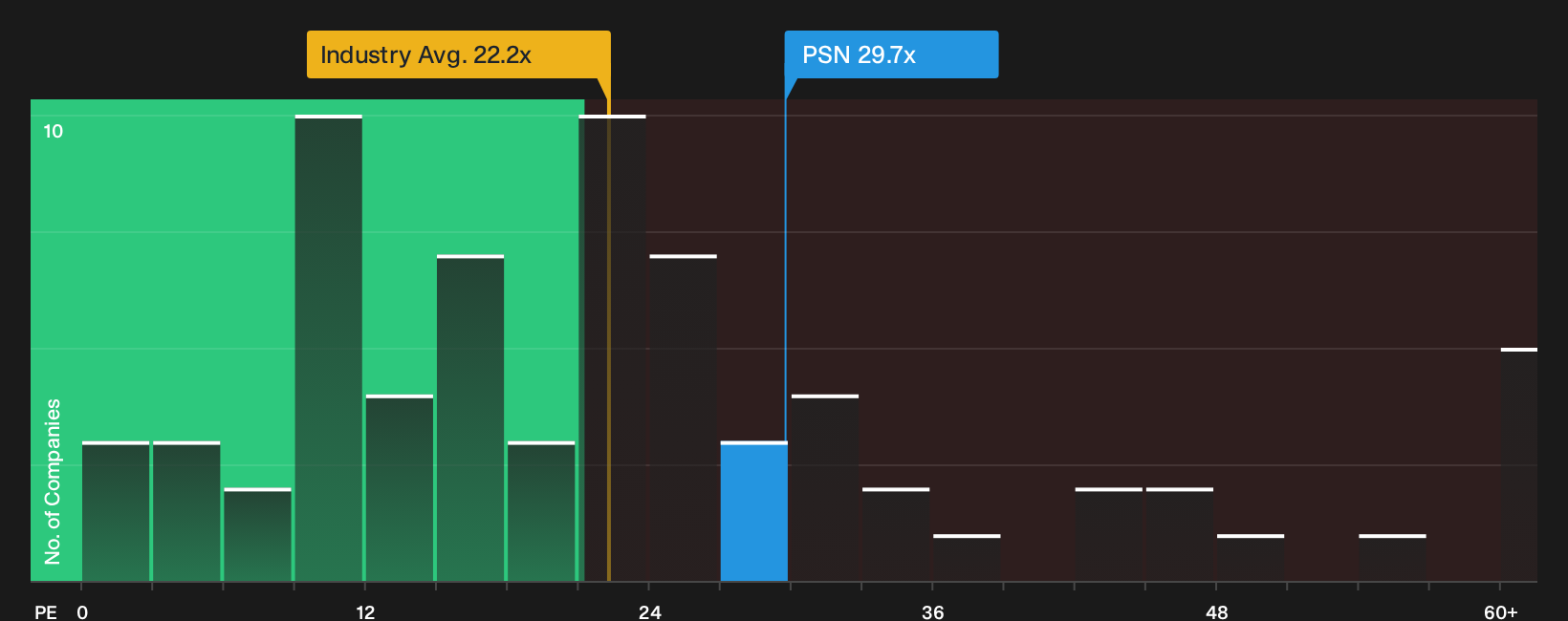Click the x-axis value '24'
Image resolution: width=1568 pixels, height=621 pixels.
click(649, 611)
